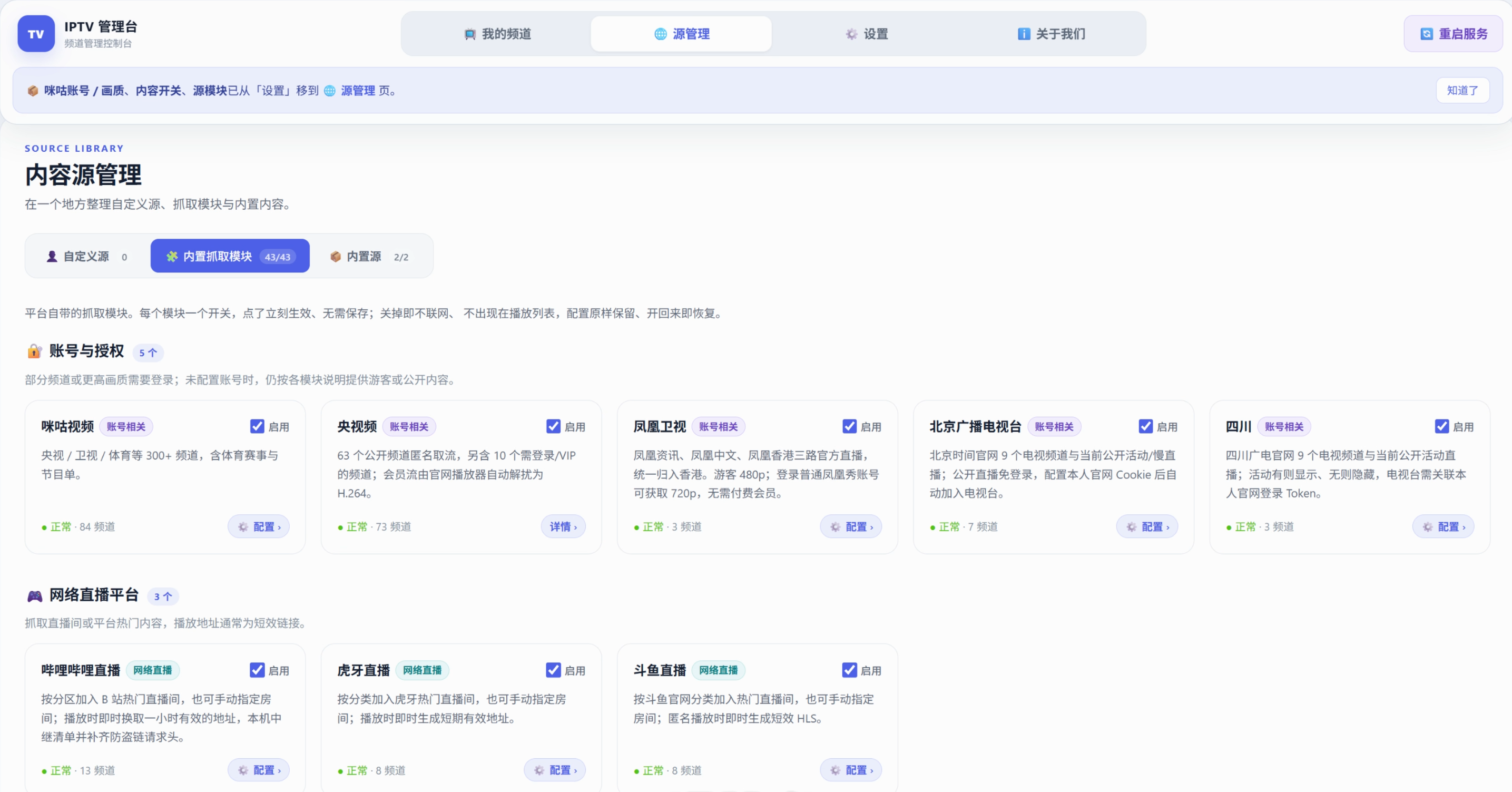1512x792 pixels.
Task: Open 我的频道 tab
Action: 498,34
